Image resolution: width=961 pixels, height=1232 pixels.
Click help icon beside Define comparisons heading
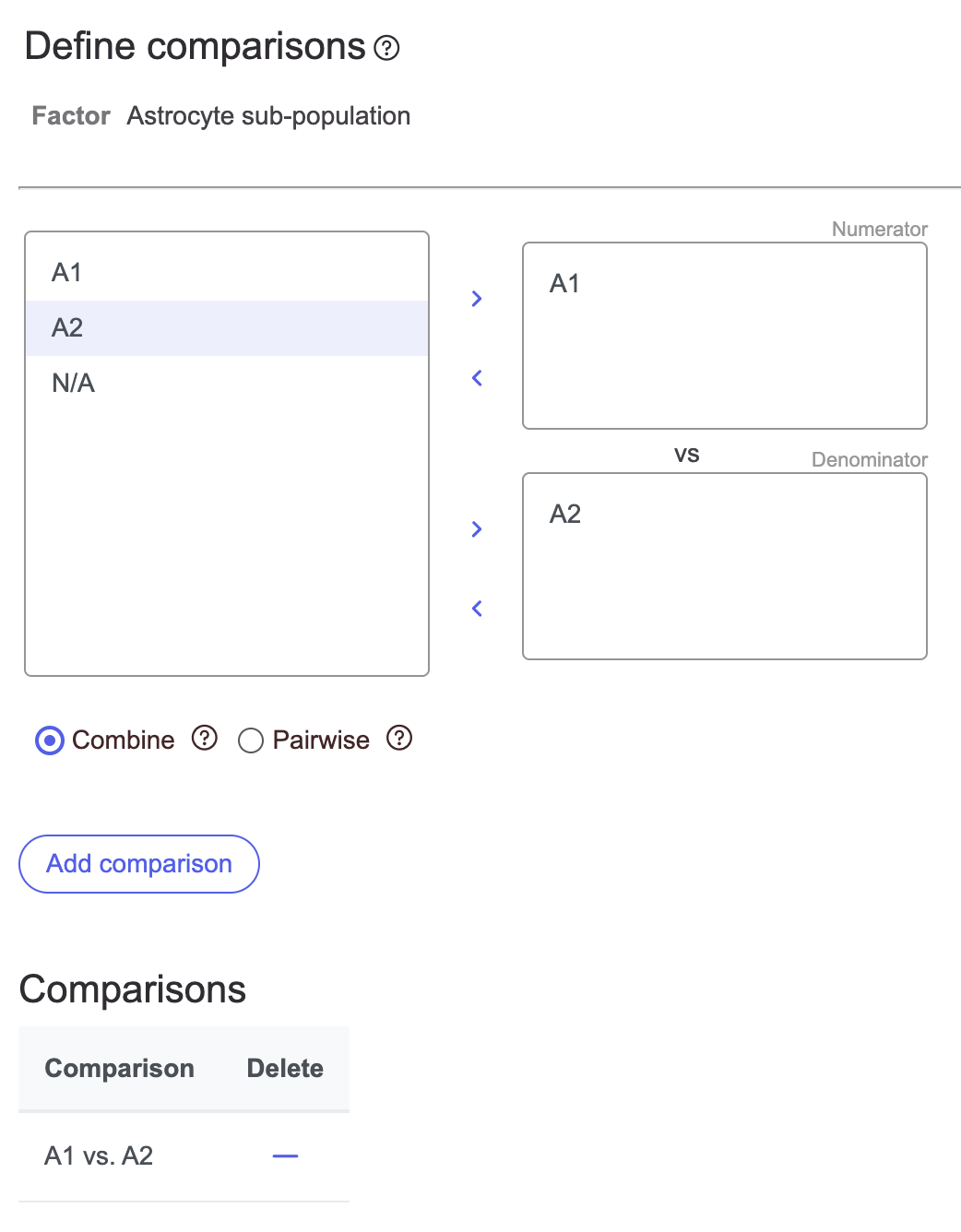coord(386,48)
